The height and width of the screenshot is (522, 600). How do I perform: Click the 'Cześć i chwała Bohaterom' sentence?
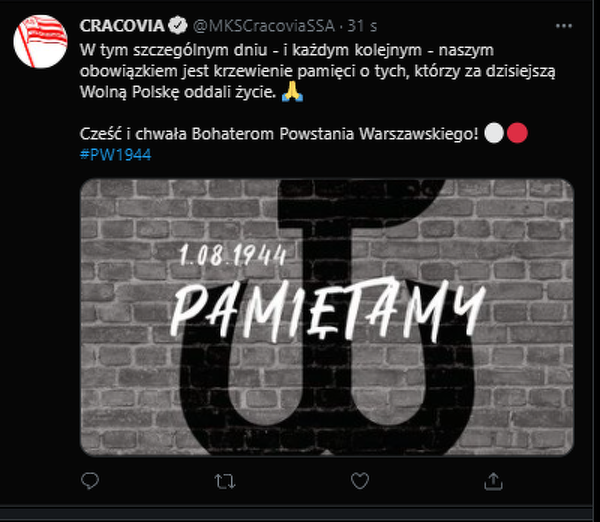[x=279, y=134]
